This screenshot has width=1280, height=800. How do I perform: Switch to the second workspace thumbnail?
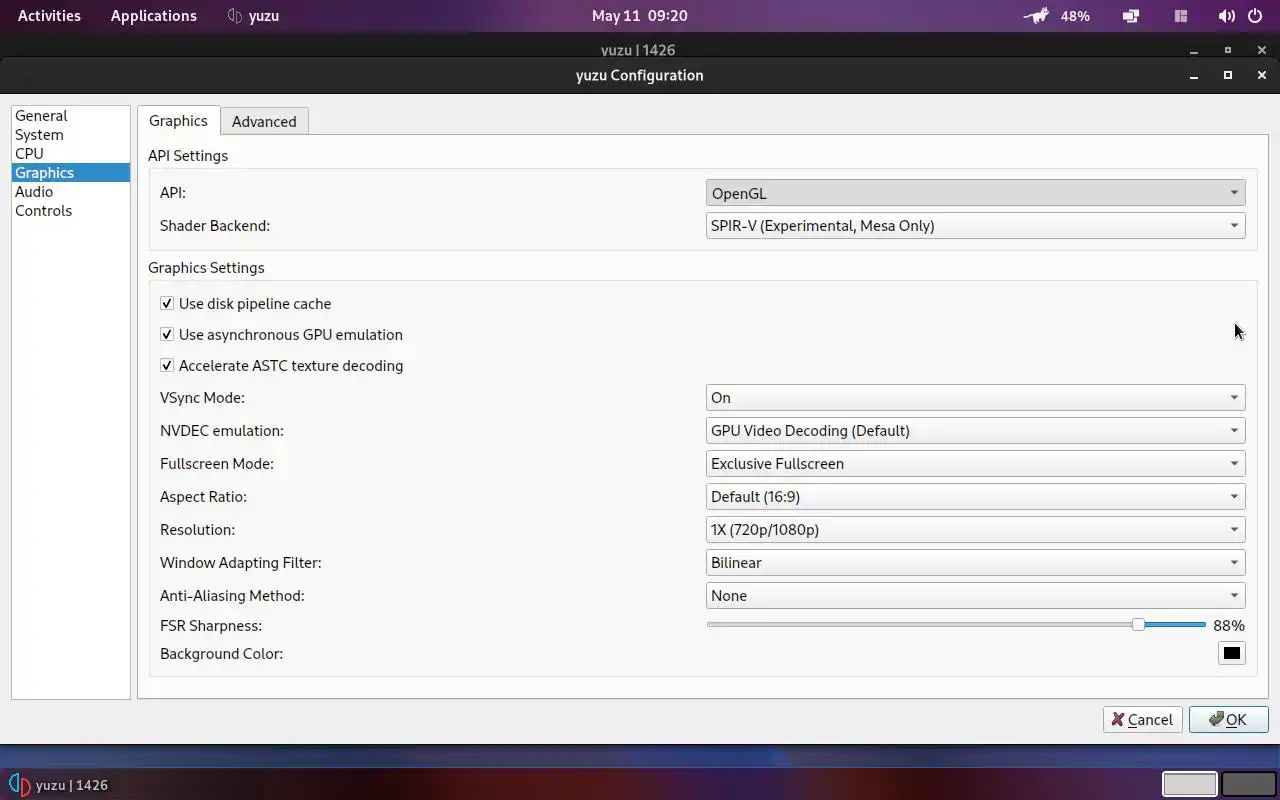(1249, 785)
